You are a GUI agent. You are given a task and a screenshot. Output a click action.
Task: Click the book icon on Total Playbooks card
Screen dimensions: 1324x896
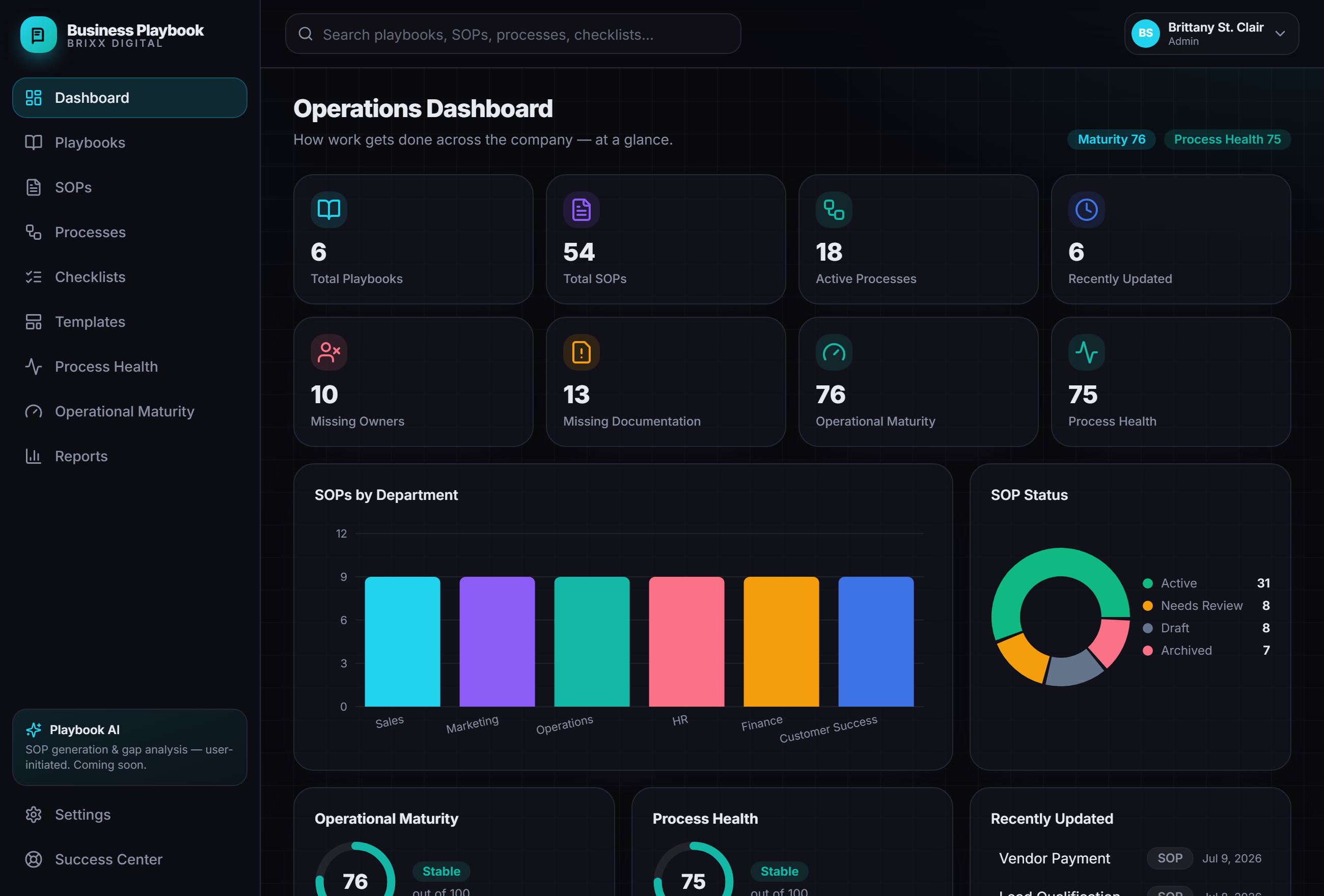[329, 210]
